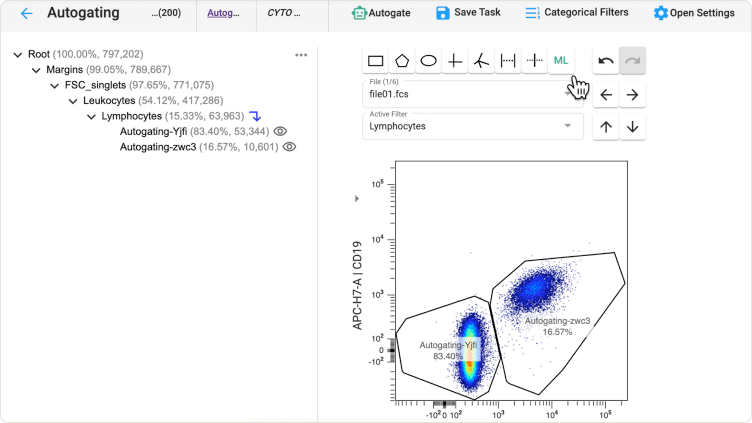Select the range gate tool

508,61
